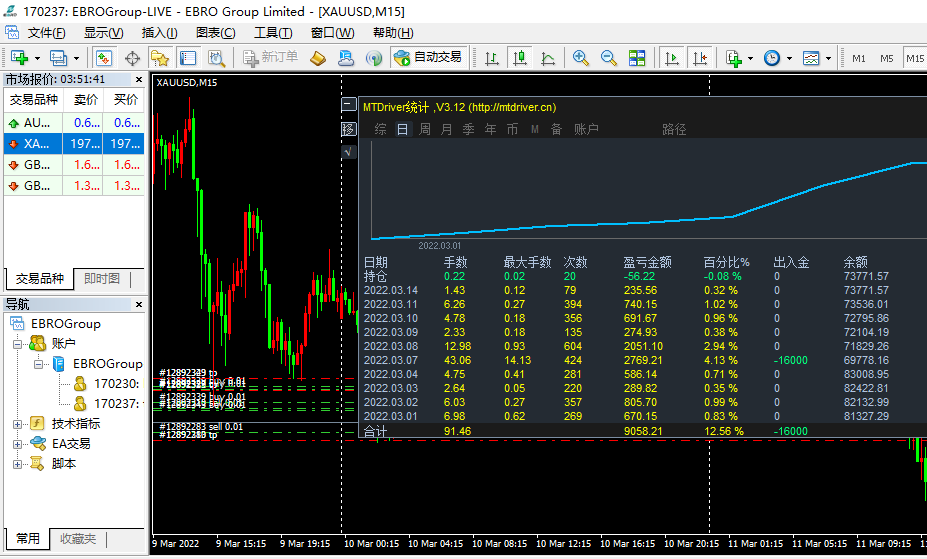Image resolution: width=927 pixels, height=559 pixels.
Task: Click the indicators list icon
Action: 734,57
